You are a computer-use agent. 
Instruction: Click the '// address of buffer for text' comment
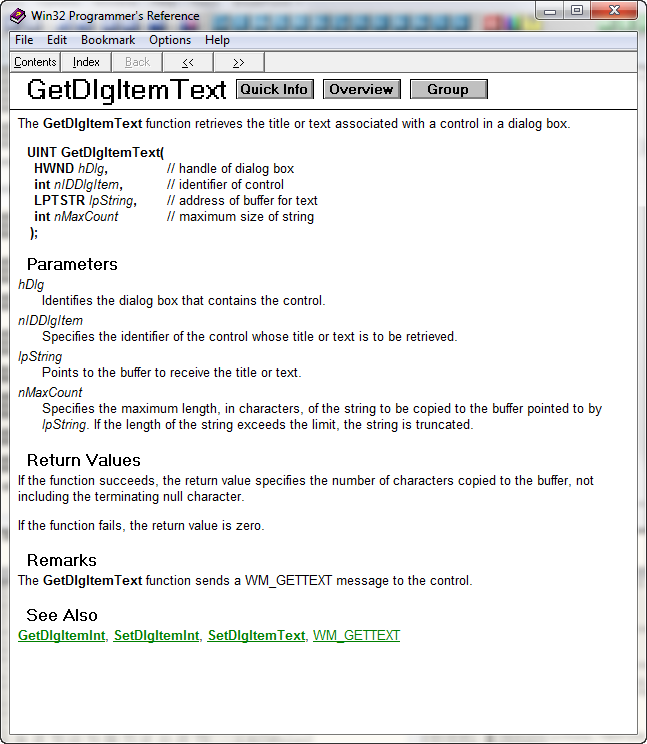(x=242, y=201)
